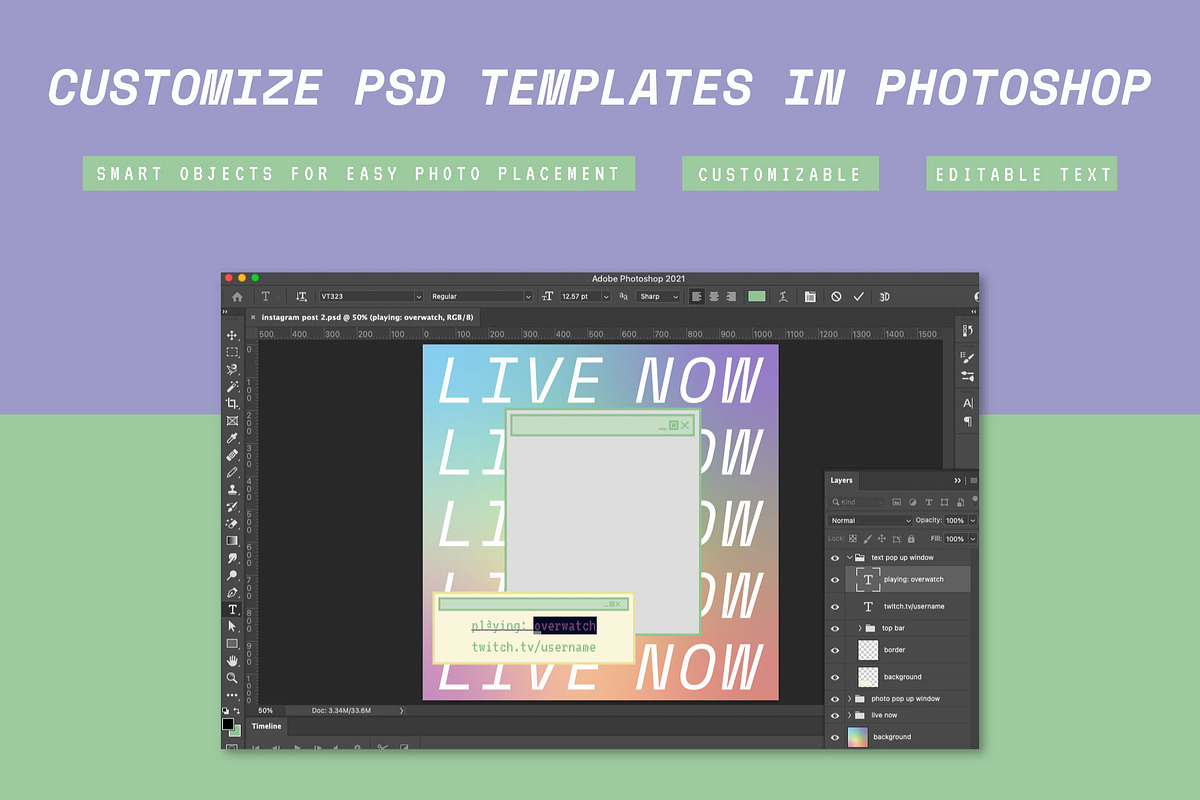Image resolution: width=1200 pixels, height=800 pixels.
Task: Select the Rectangle shape tool
Action: (232, 643)
